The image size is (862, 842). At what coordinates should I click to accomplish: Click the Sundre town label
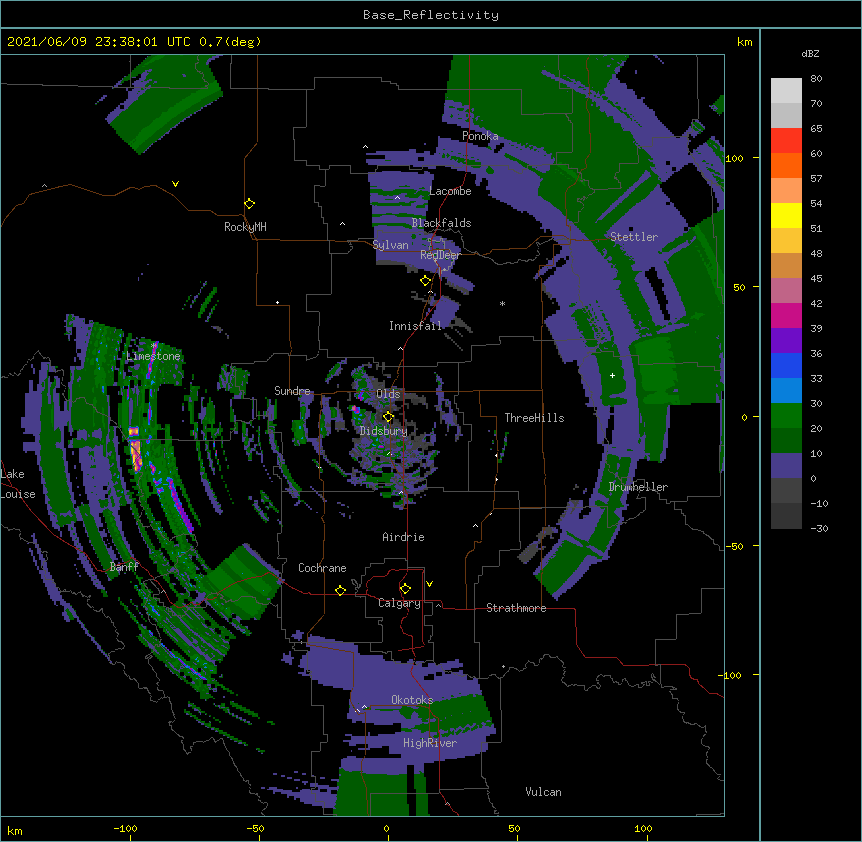292,391
